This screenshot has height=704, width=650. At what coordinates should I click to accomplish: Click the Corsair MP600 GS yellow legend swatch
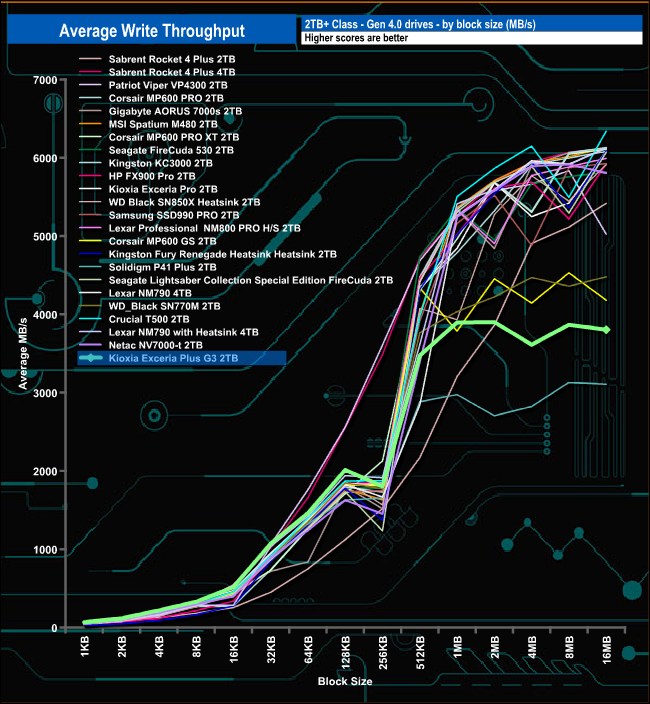[x=91, y=242]
